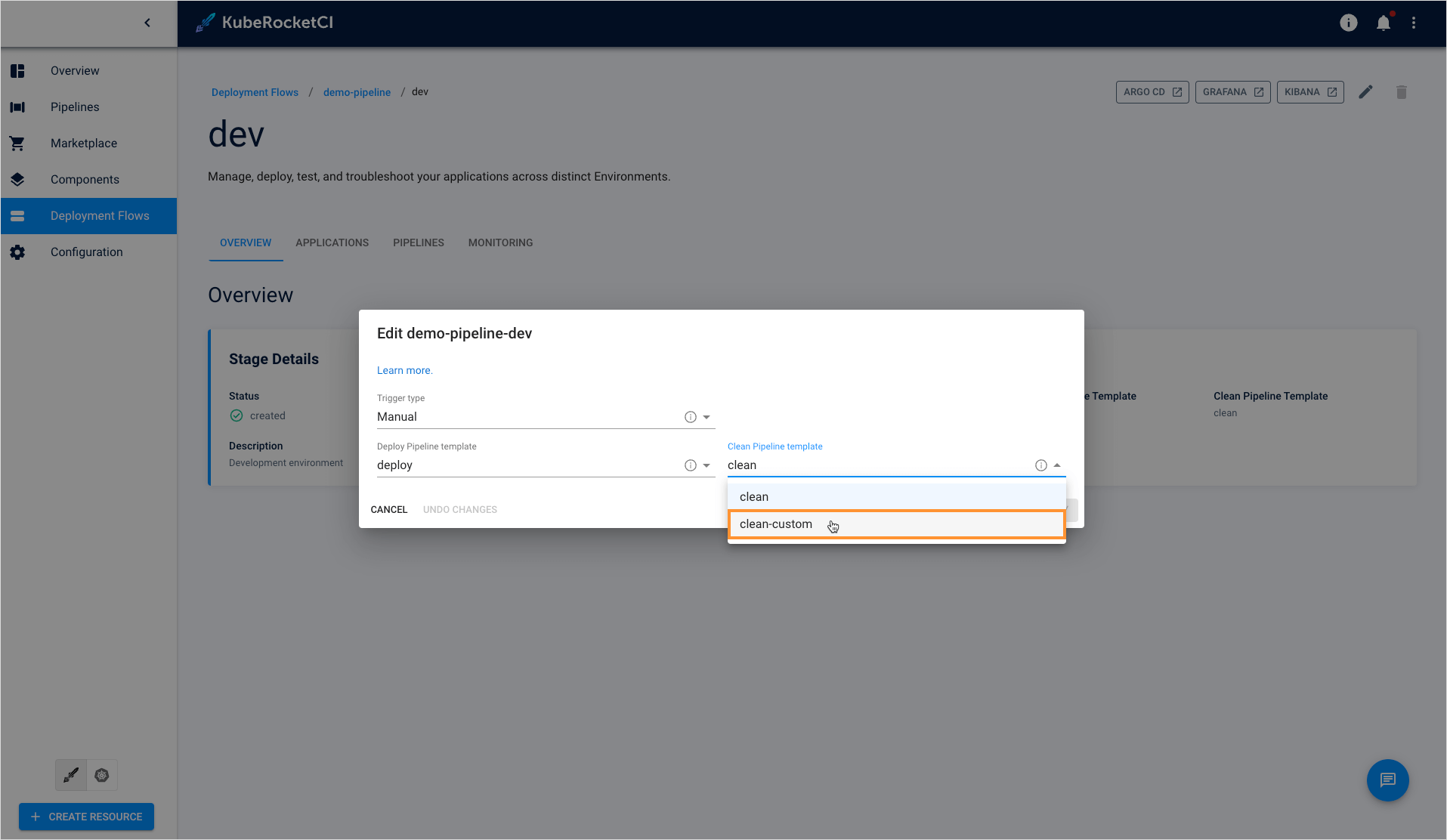Click the CREATE RESOURCE button
1447x840 pixels.
pos(86,817)
